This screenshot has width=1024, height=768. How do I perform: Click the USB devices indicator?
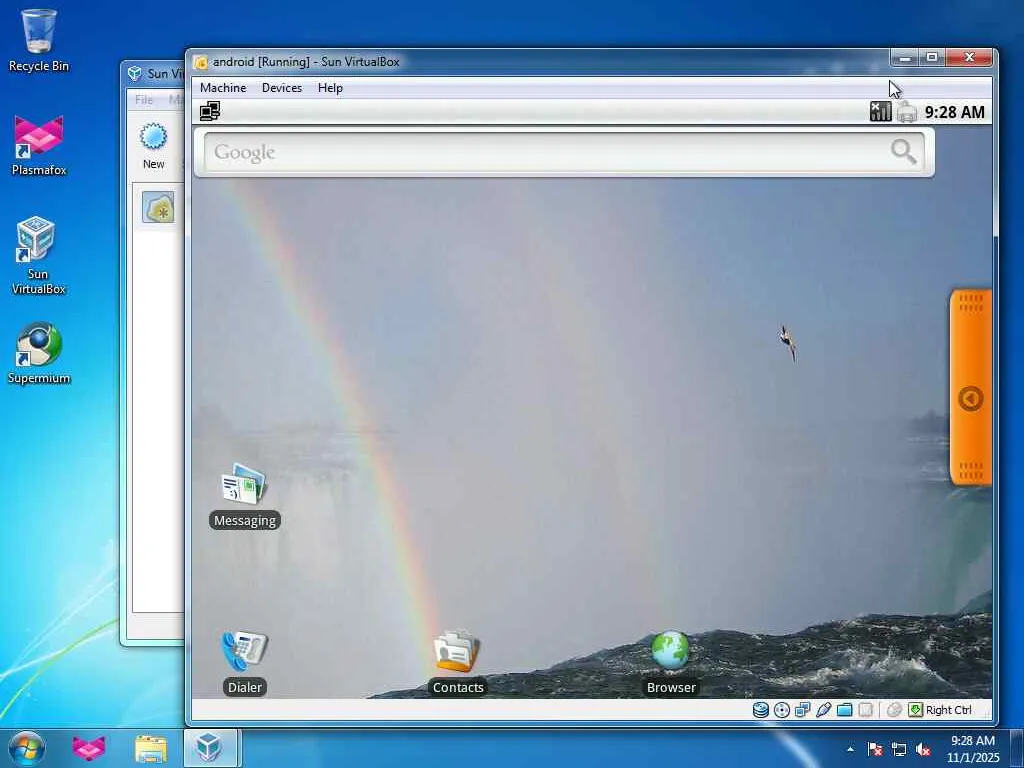click(824, 710)
